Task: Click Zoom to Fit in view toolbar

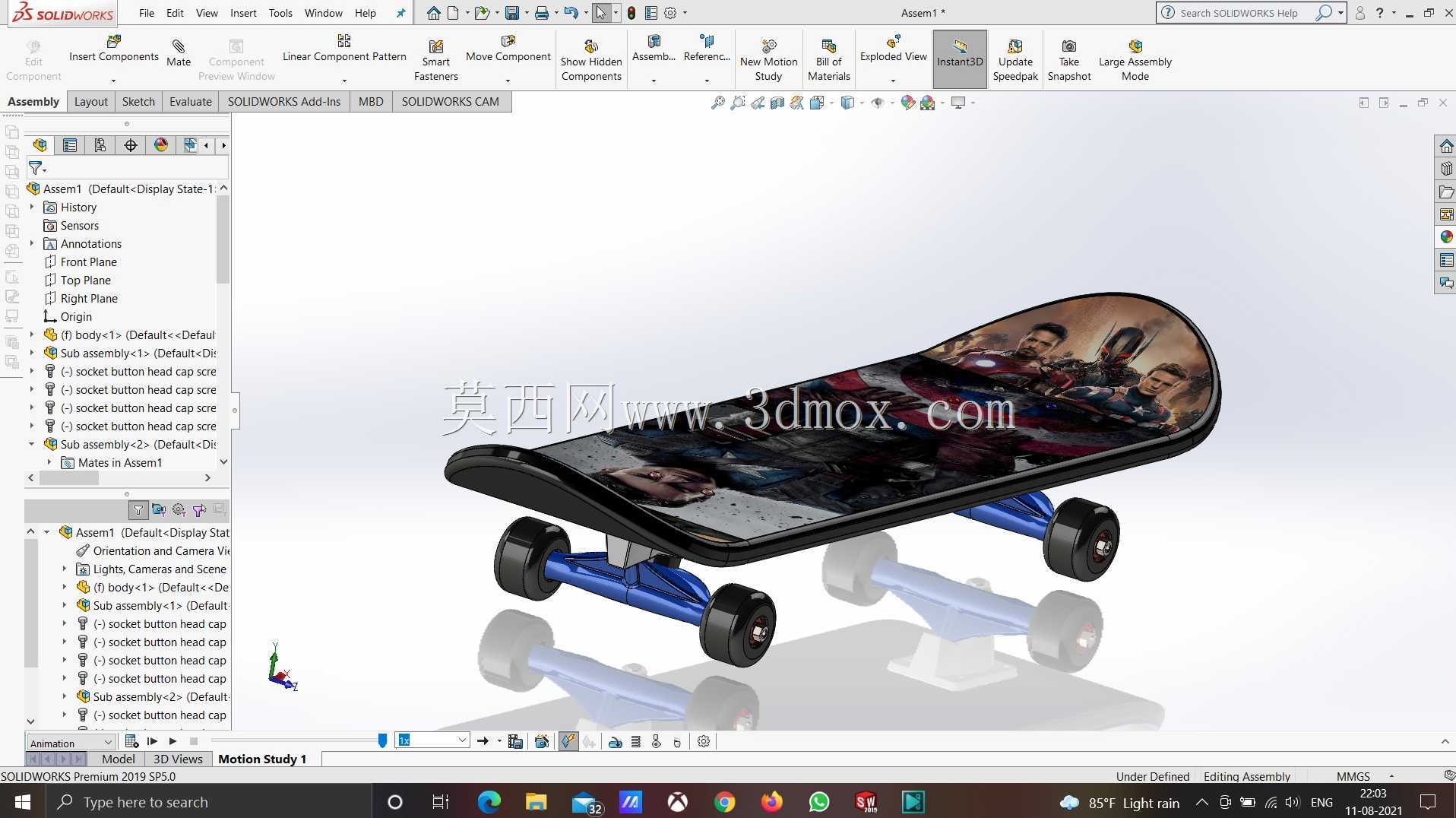Action: 717,103
